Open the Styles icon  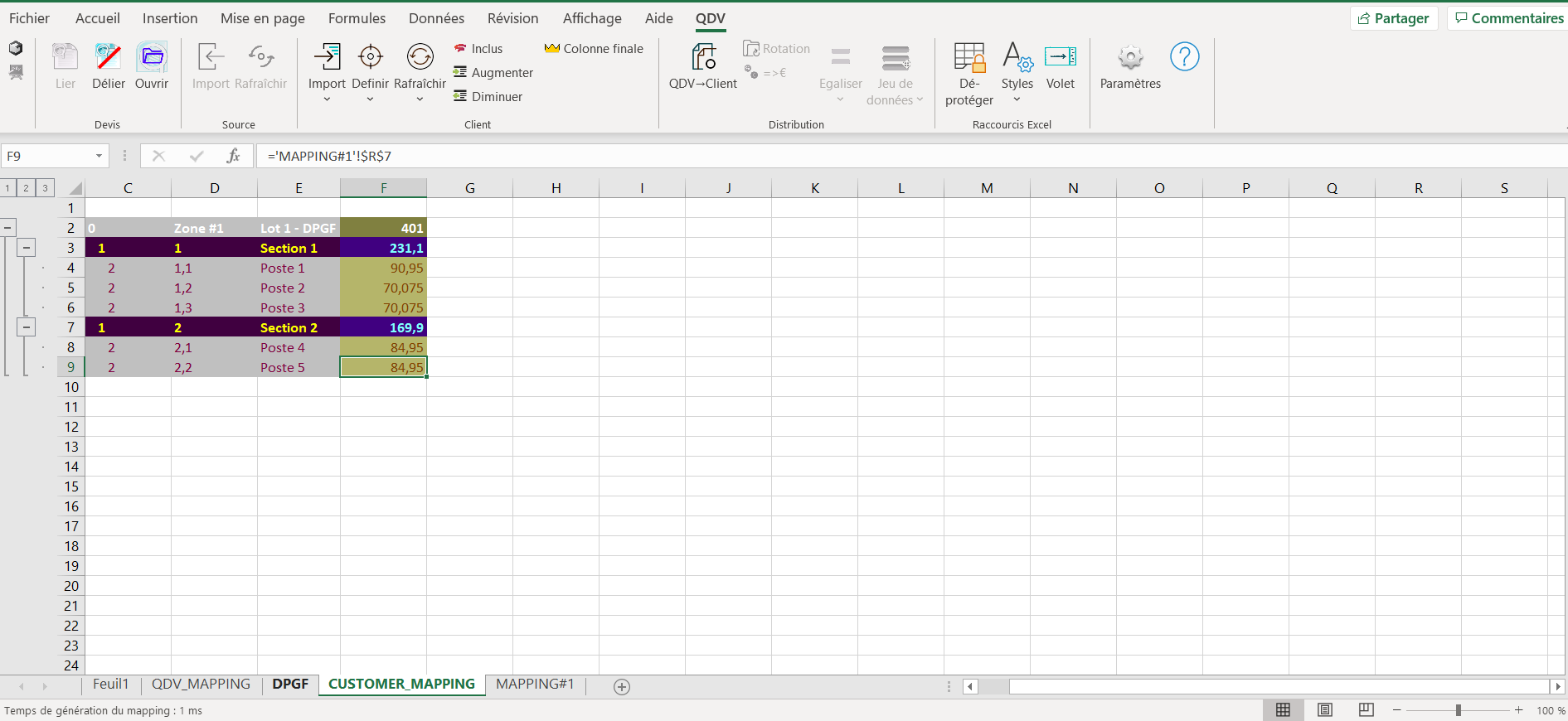[x=1017, y=57]
